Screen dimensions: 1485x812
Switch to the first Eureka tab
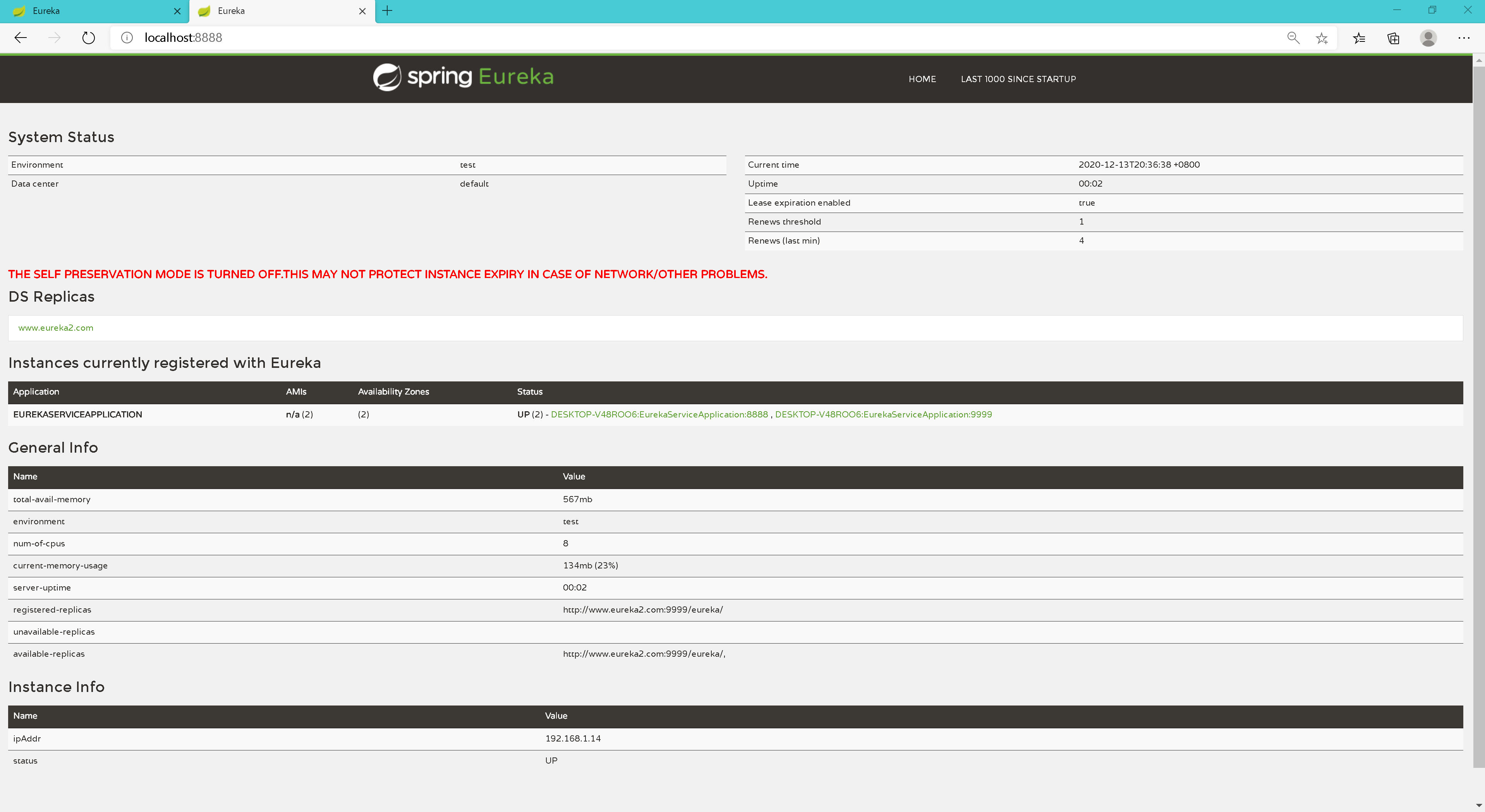(94, 11)
